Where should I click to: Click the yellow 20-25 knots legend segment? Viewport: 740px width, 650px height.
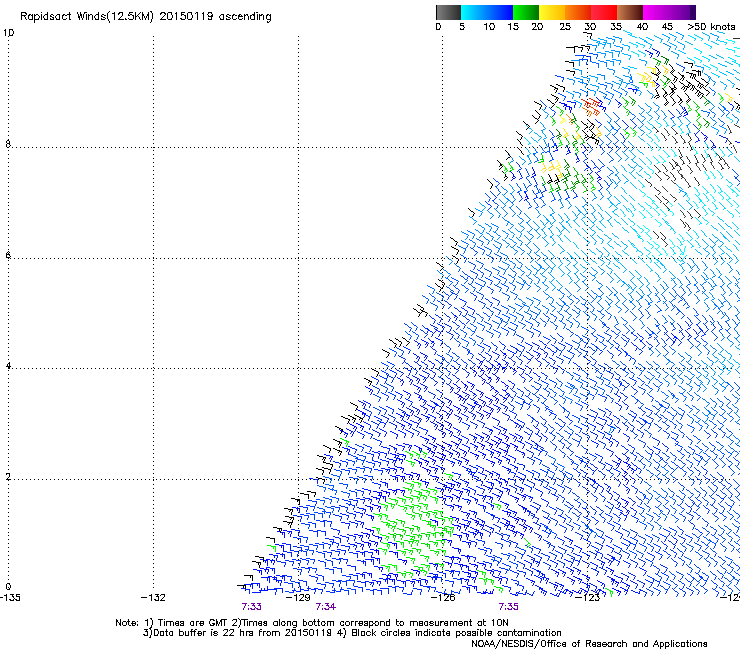coord(552,12)
